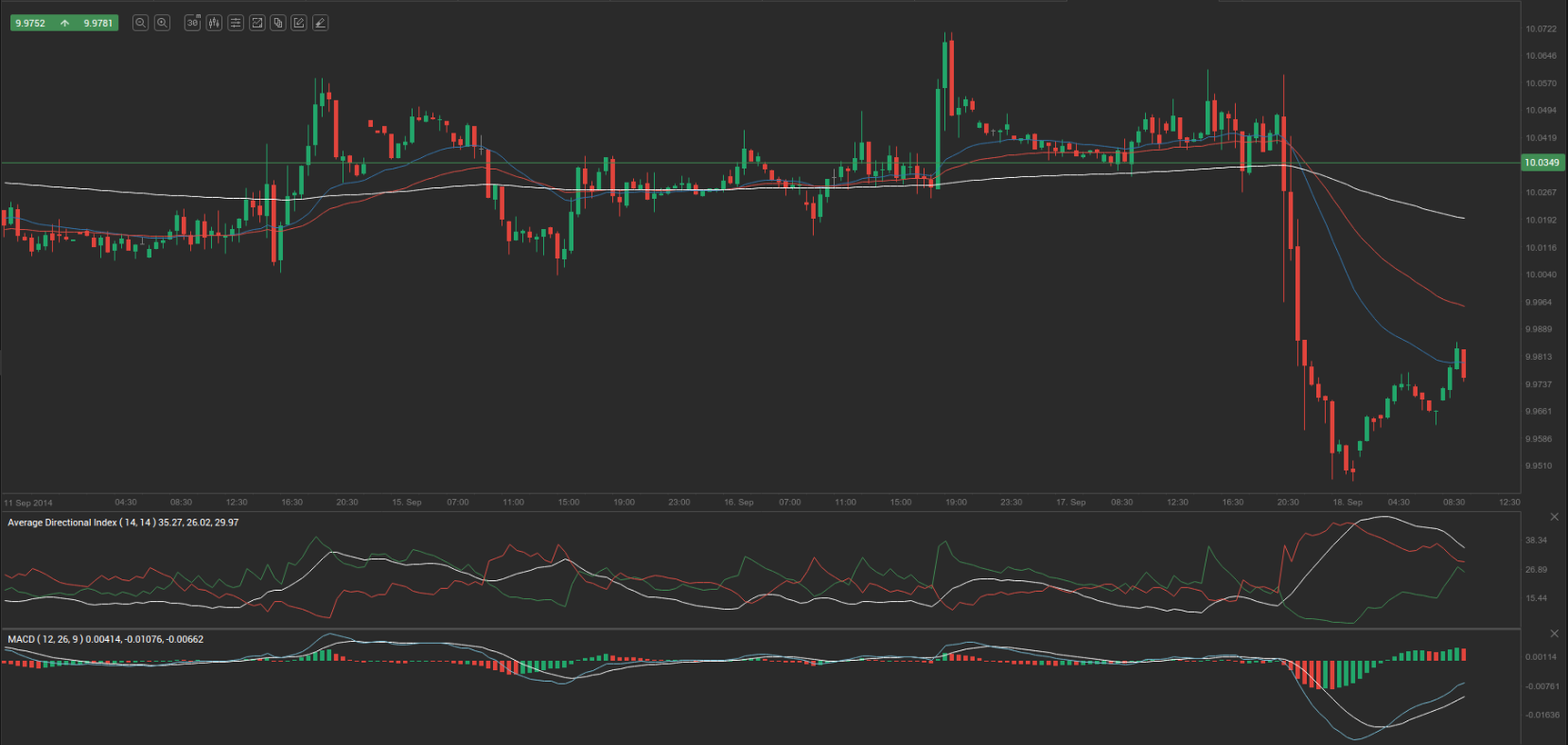Open the candlestick chart type menu
Screen dimensions: 1568x745
point(214,23)
